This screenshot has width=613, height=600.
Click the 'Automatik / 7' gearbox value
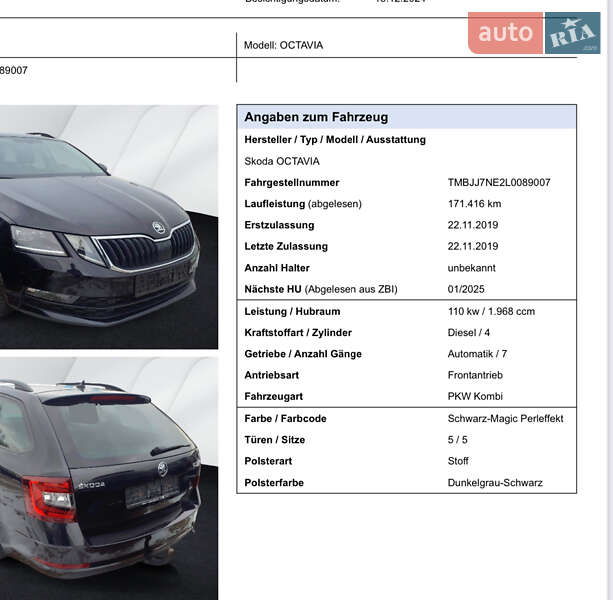pyautogui.click(x=477, y=354)
